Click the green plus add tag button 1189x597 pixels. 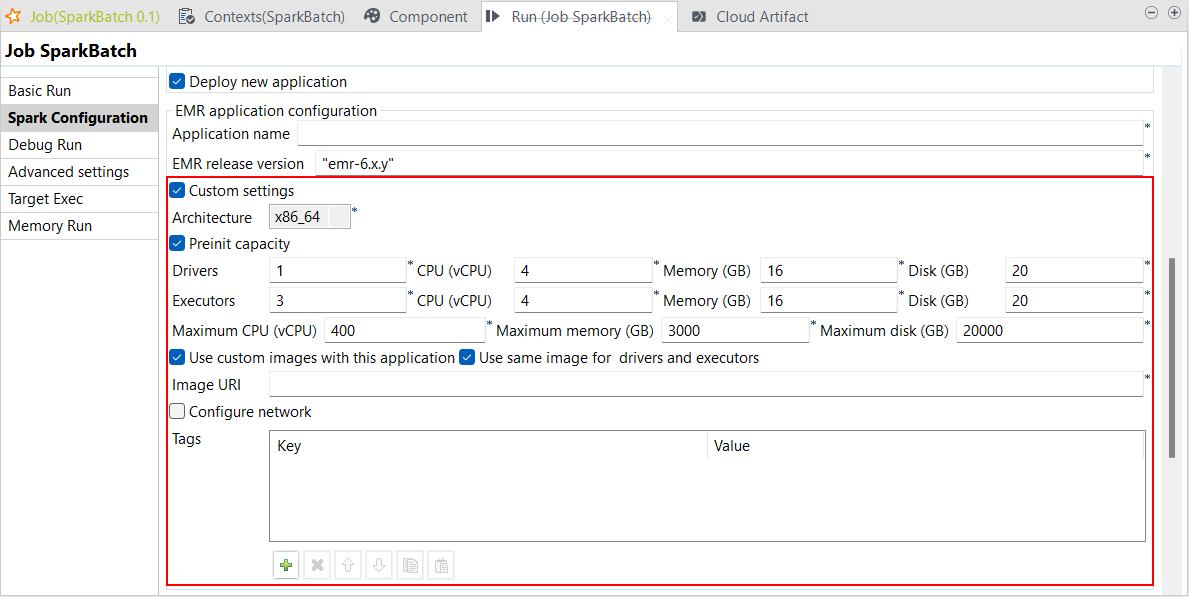286,566
